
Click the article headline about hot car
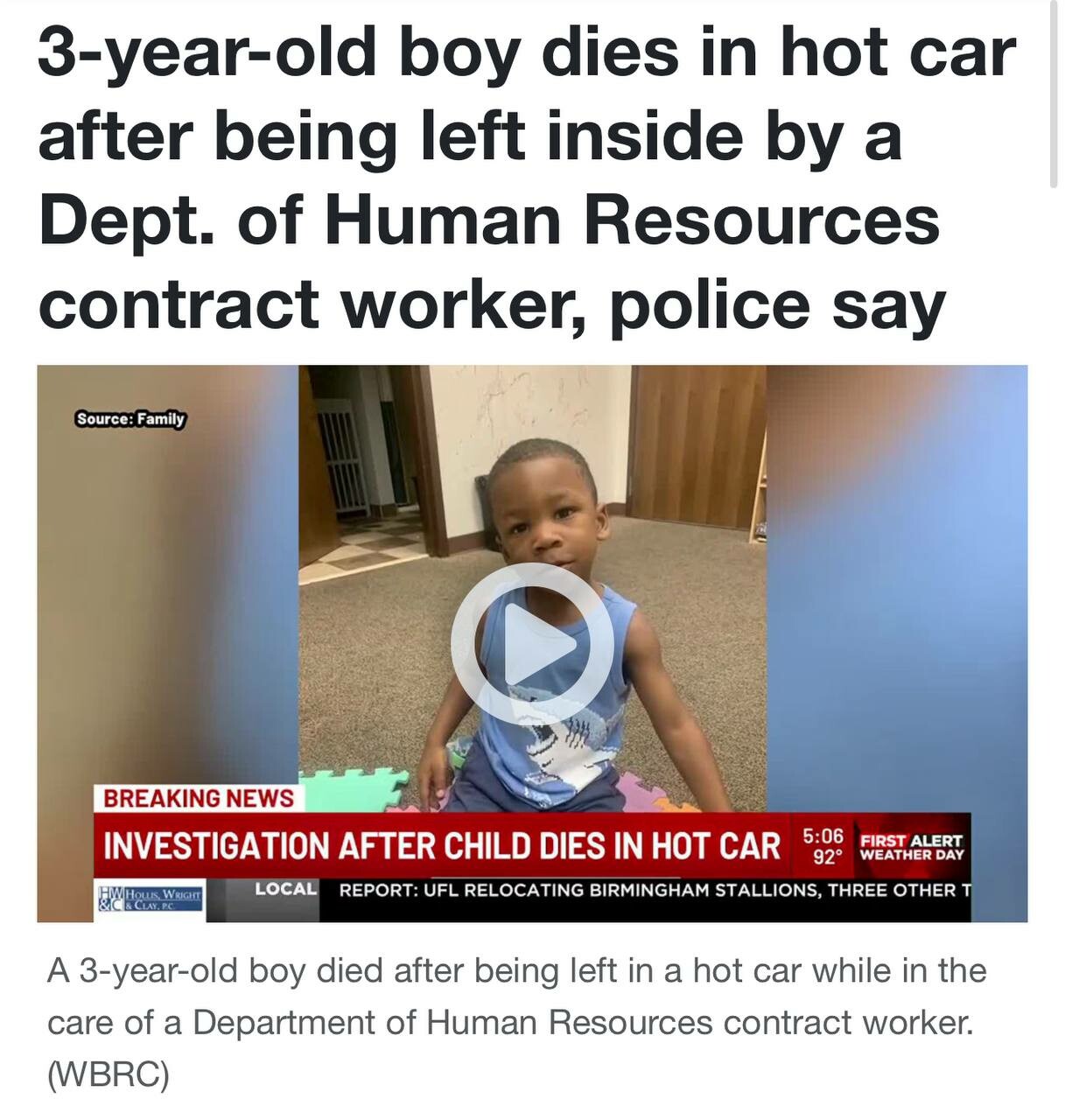tap(527, 179)
